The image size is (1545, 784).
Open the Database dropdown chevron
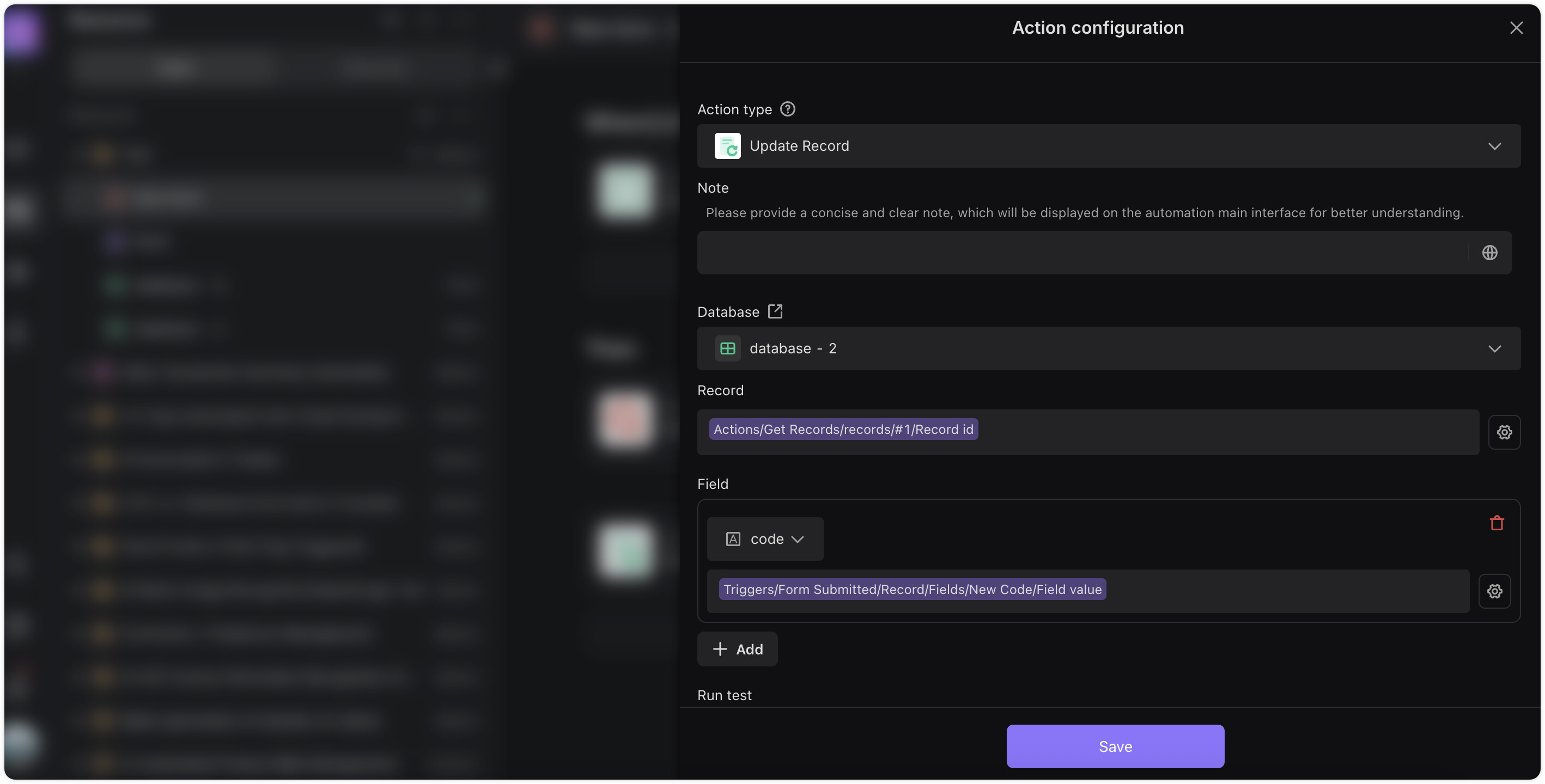(1494, 348)
